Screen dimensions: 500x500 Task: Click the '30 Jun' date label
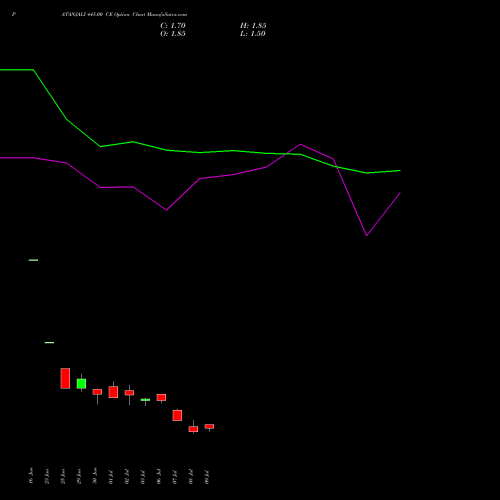tap(95, 476)
